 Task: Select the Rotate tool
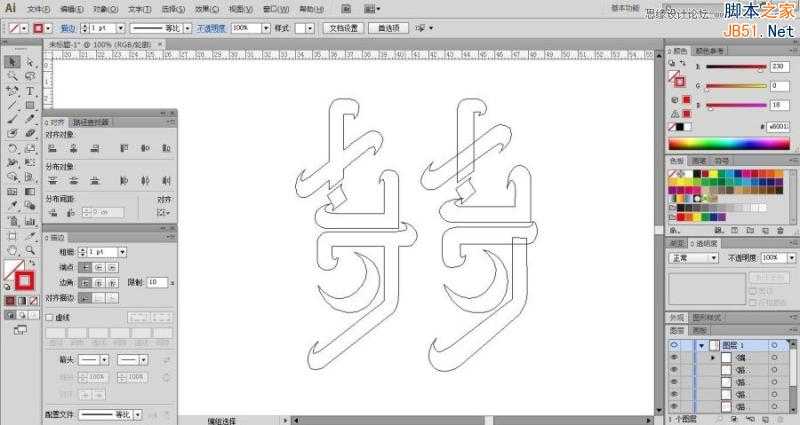(12, 148)
